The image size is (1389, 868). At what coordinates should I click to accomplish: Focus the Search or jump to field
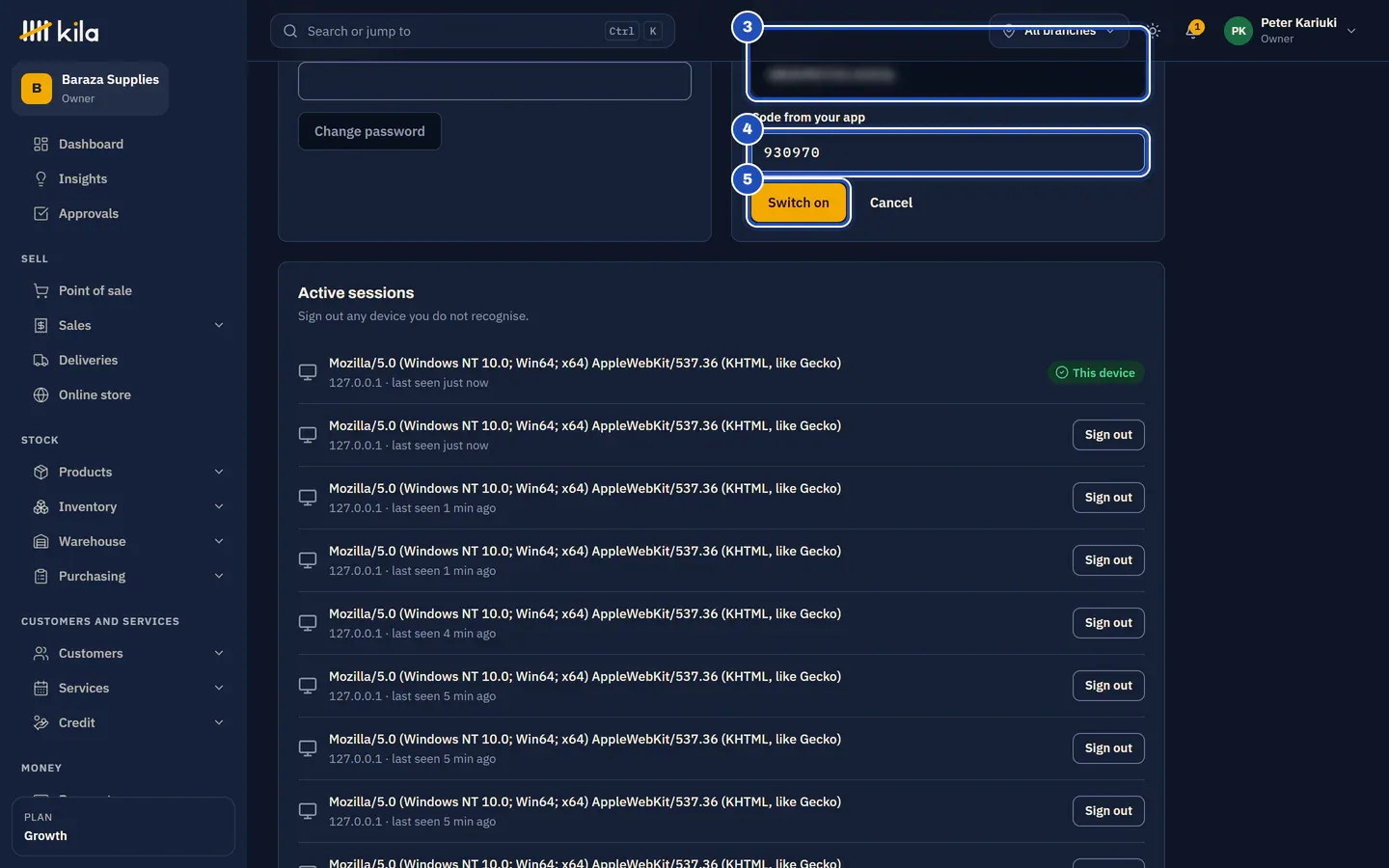click(473, 31)
